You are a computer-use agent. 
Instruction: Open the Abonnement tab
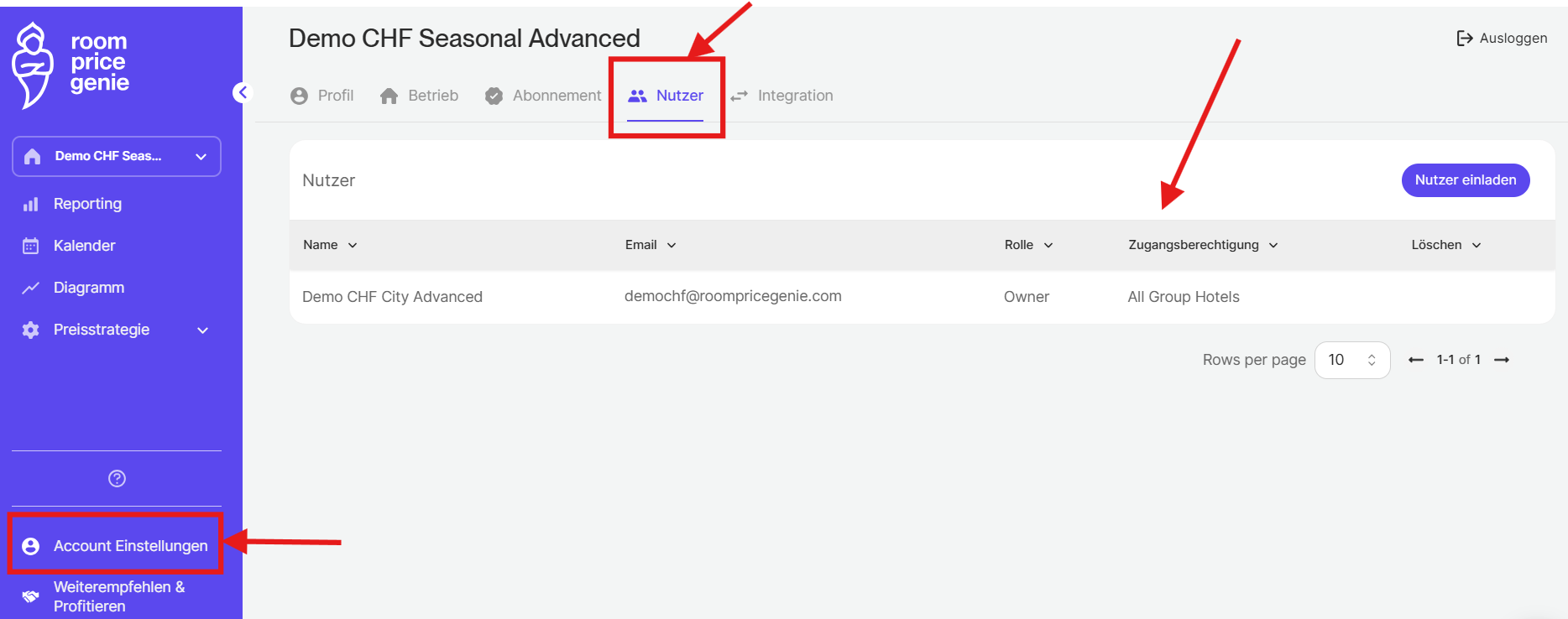pyautogui.click(x=543, y=96)
